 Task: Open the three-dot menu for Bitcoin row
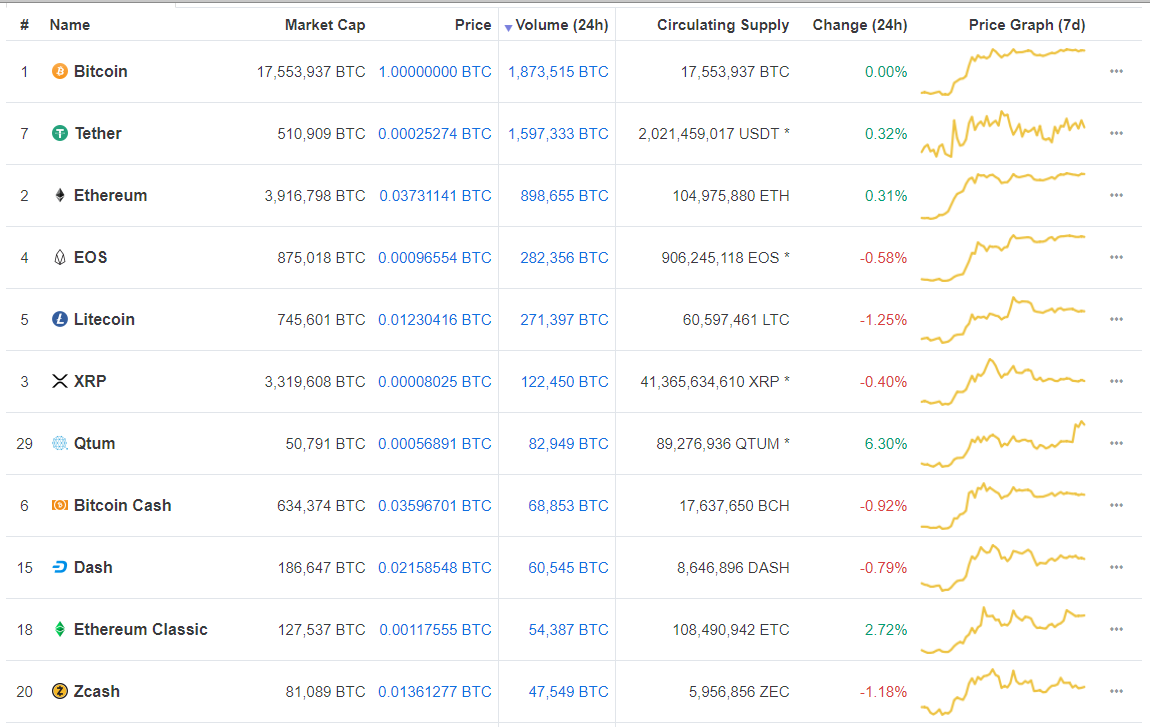[x=1116, y=72]
